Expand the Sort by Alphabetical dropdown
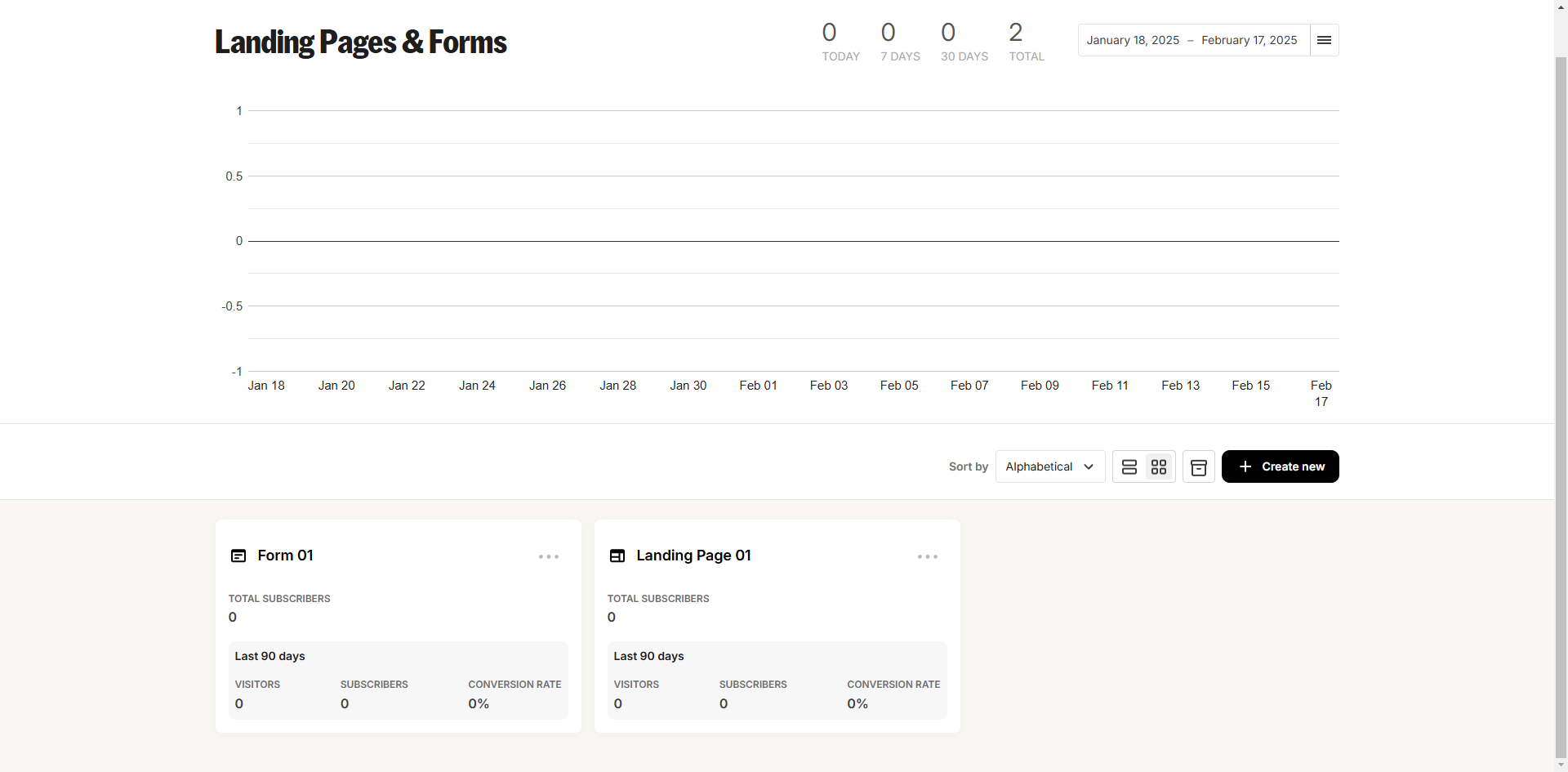The width and height of the screenshot is (1568, 772). click(x=1049, y=466)
